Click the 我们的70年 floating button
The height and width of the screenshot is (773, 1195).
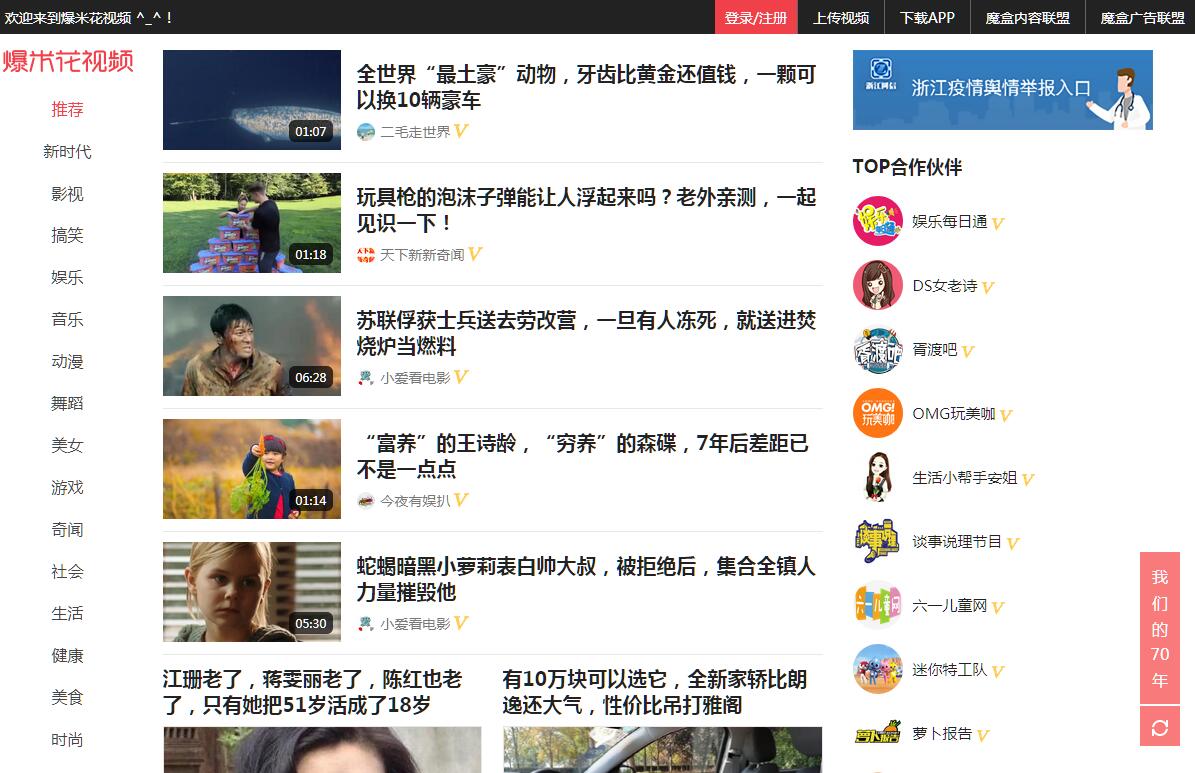coord(1159,627)
